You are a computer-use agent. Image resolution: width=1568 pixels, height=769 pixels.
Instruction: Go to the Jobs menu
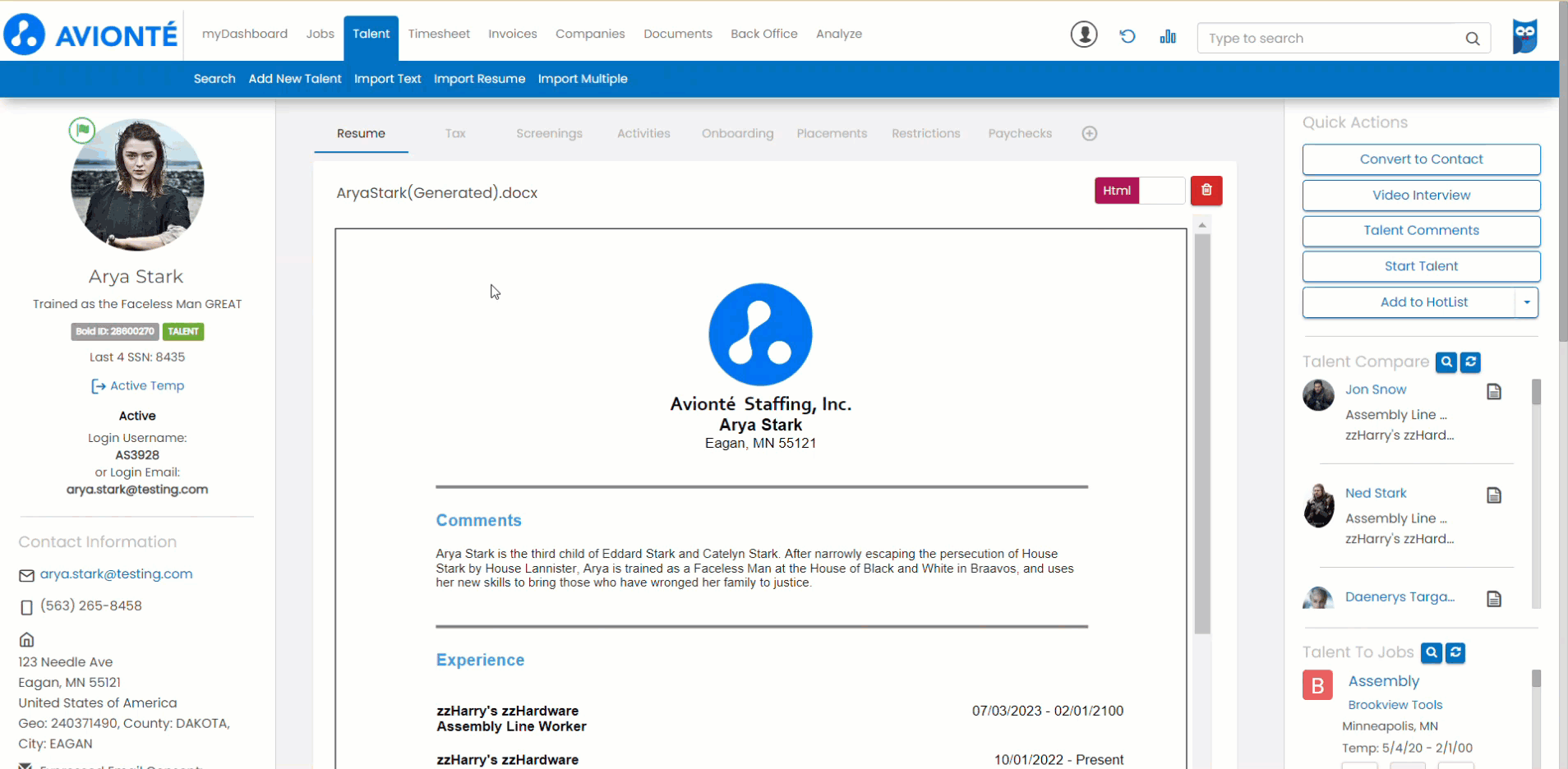(321, 34)
